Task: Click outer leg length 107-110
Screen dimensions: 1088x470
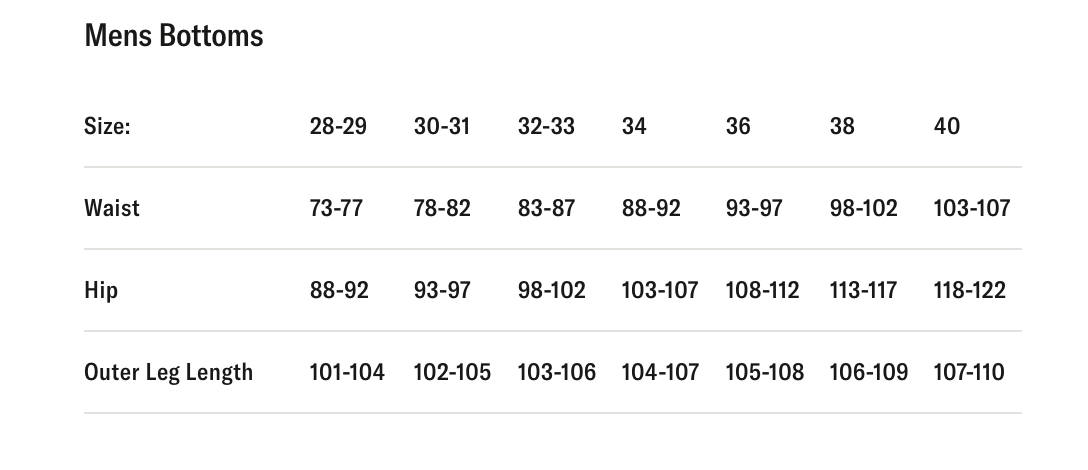Action: (x=968, y=373)
